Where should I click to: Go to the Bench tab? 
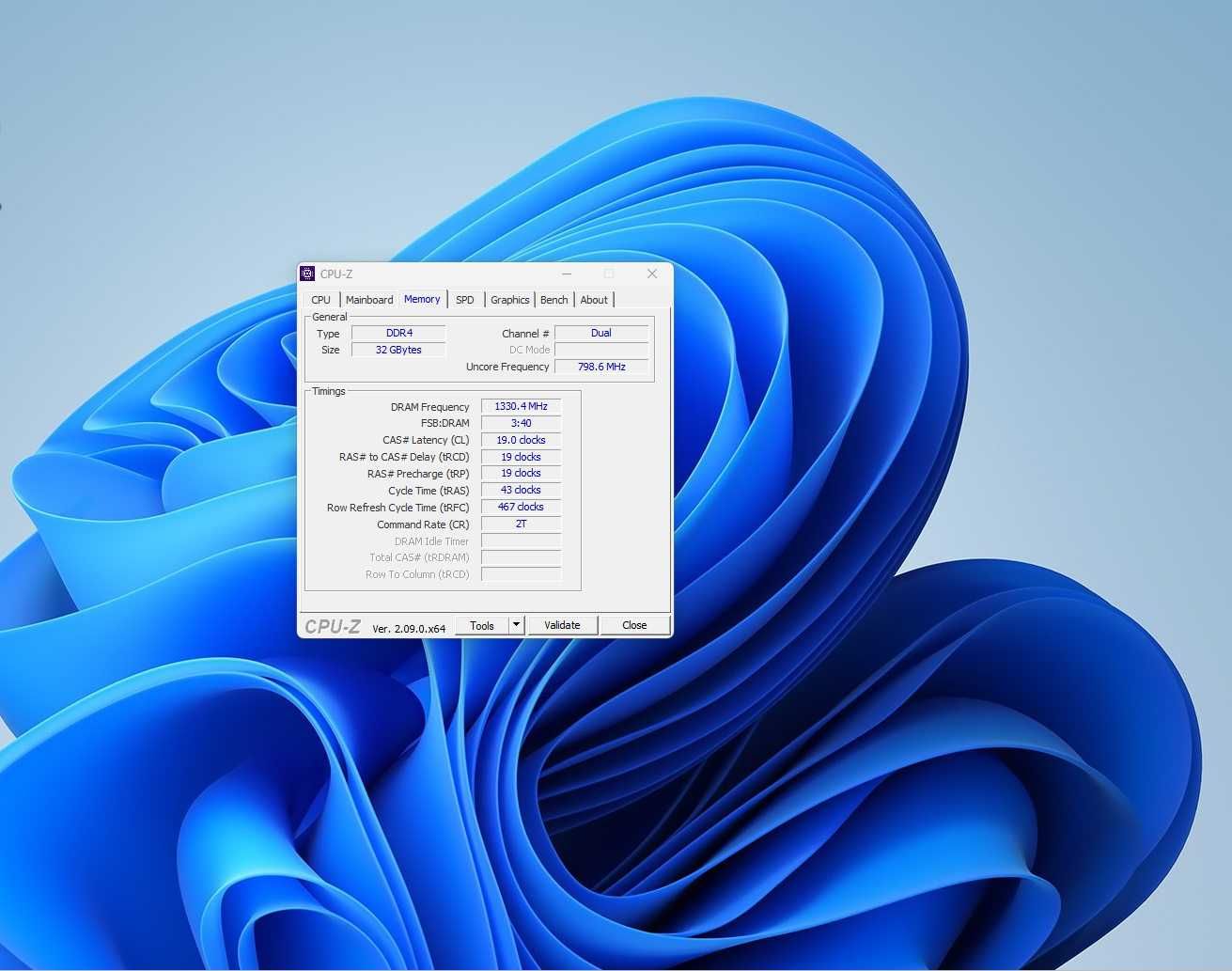[x=554, y=300]
